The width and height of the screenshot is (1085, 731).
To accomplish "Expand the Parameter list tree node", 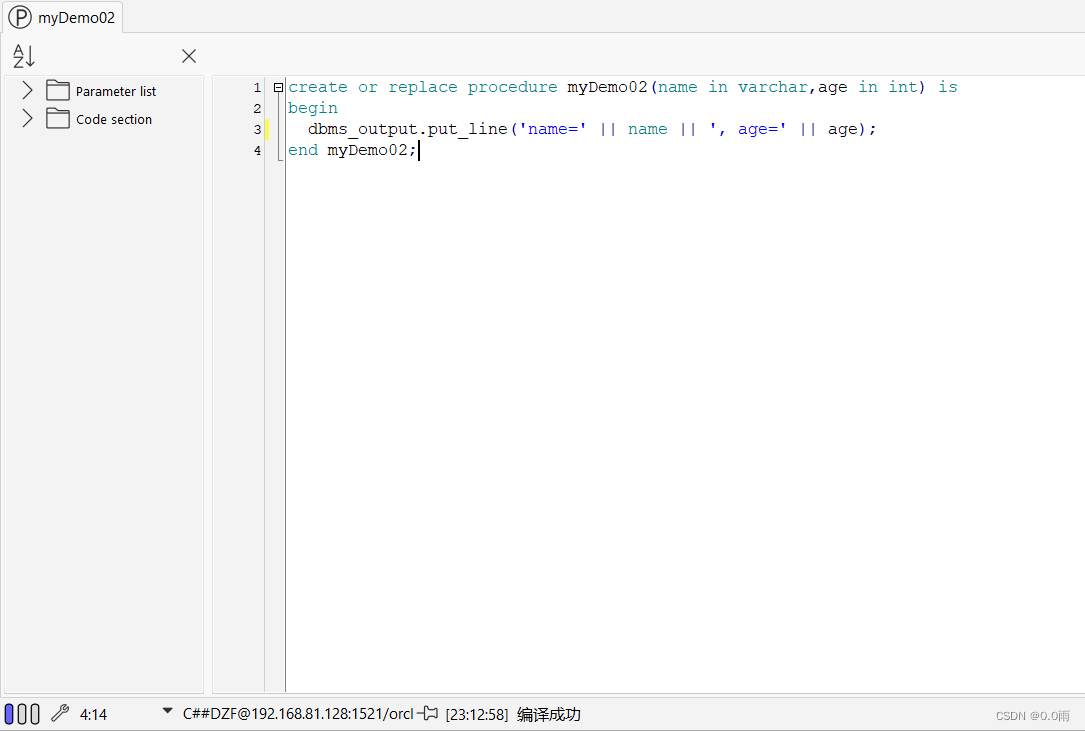I will coord(26,90).
